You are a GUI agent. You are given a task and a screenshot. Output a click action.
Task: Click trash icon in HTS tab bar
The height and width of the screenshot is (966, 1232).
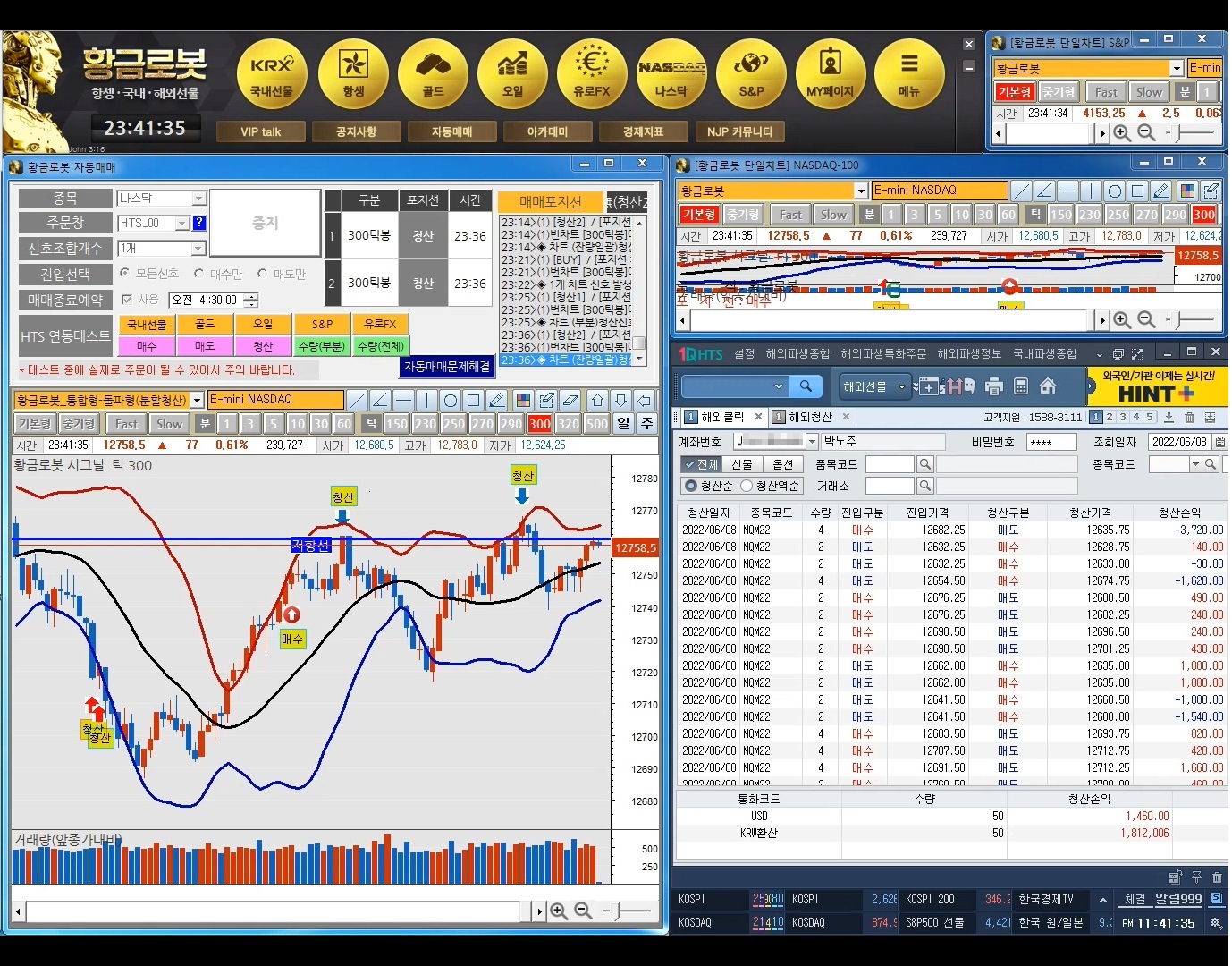(1189, 417)
